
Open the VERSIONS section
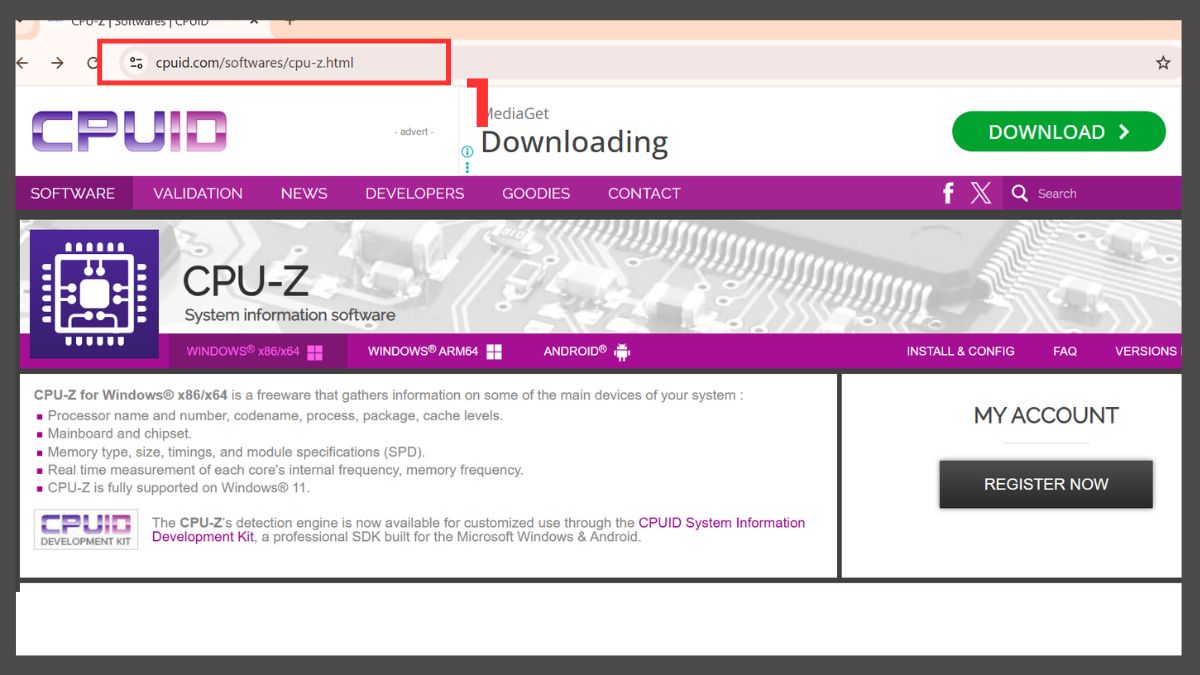[x=1147, y=352]
